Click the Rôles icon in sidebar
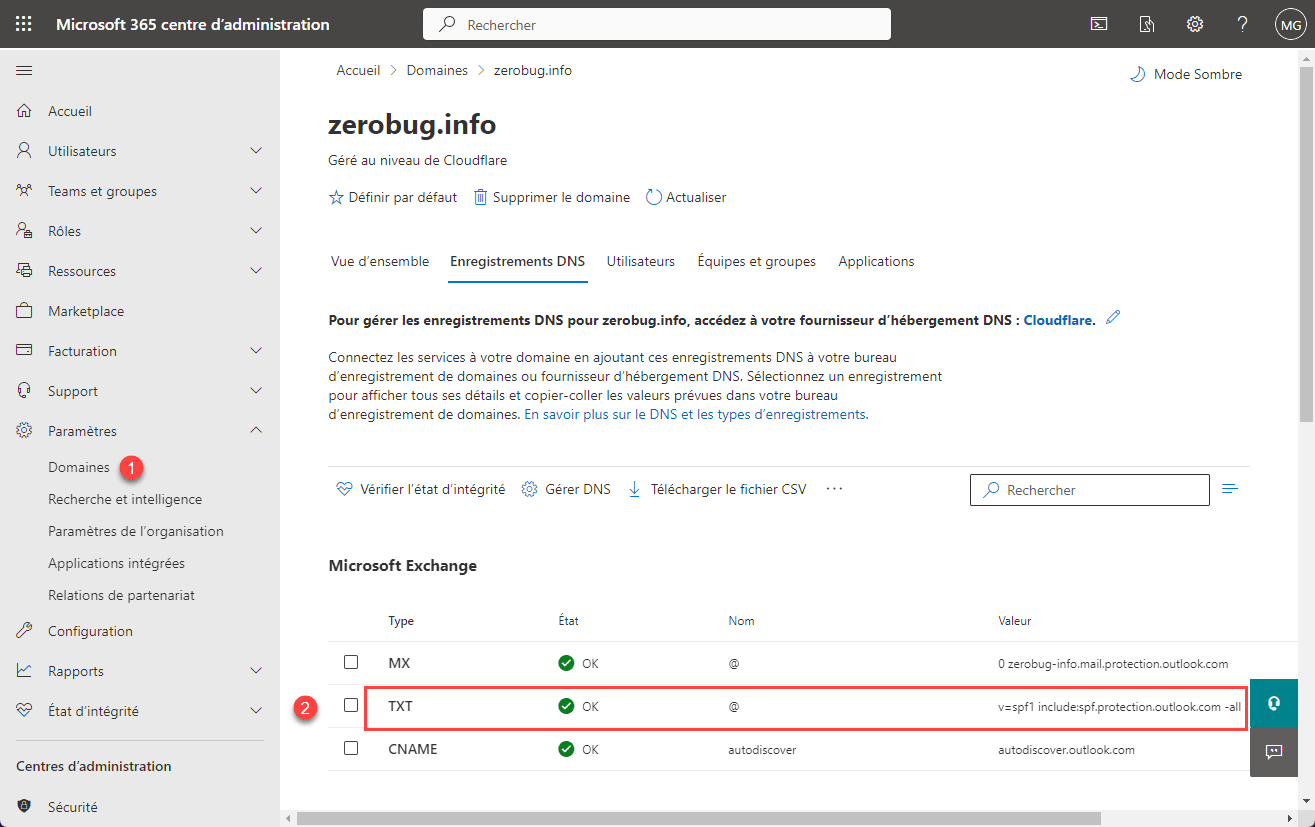The image size is (1315, 827). click(25, 231)
